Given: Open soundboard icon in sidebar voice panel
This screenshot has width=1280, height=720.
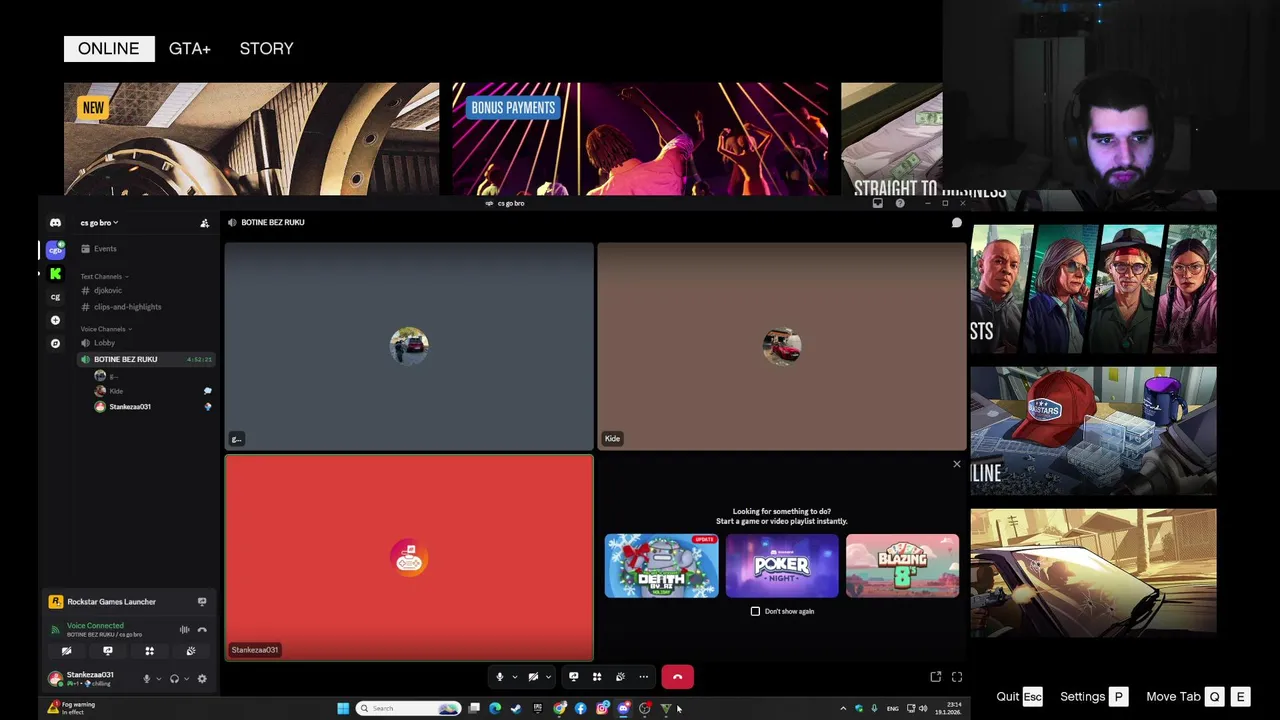Looking at the screenshot, I should (x=191, y=651).
